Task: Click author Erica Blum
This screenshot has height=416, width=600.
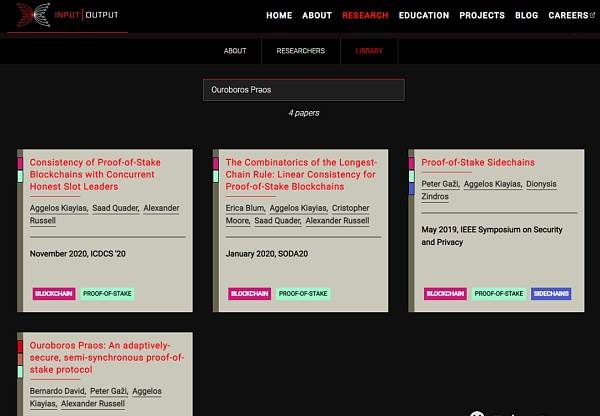Action: pyautogui.click(x=245, y=208)
